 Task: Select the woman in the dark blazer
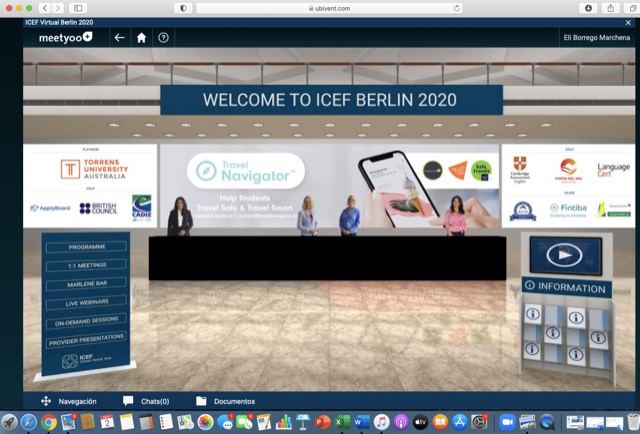pos(180,216)
